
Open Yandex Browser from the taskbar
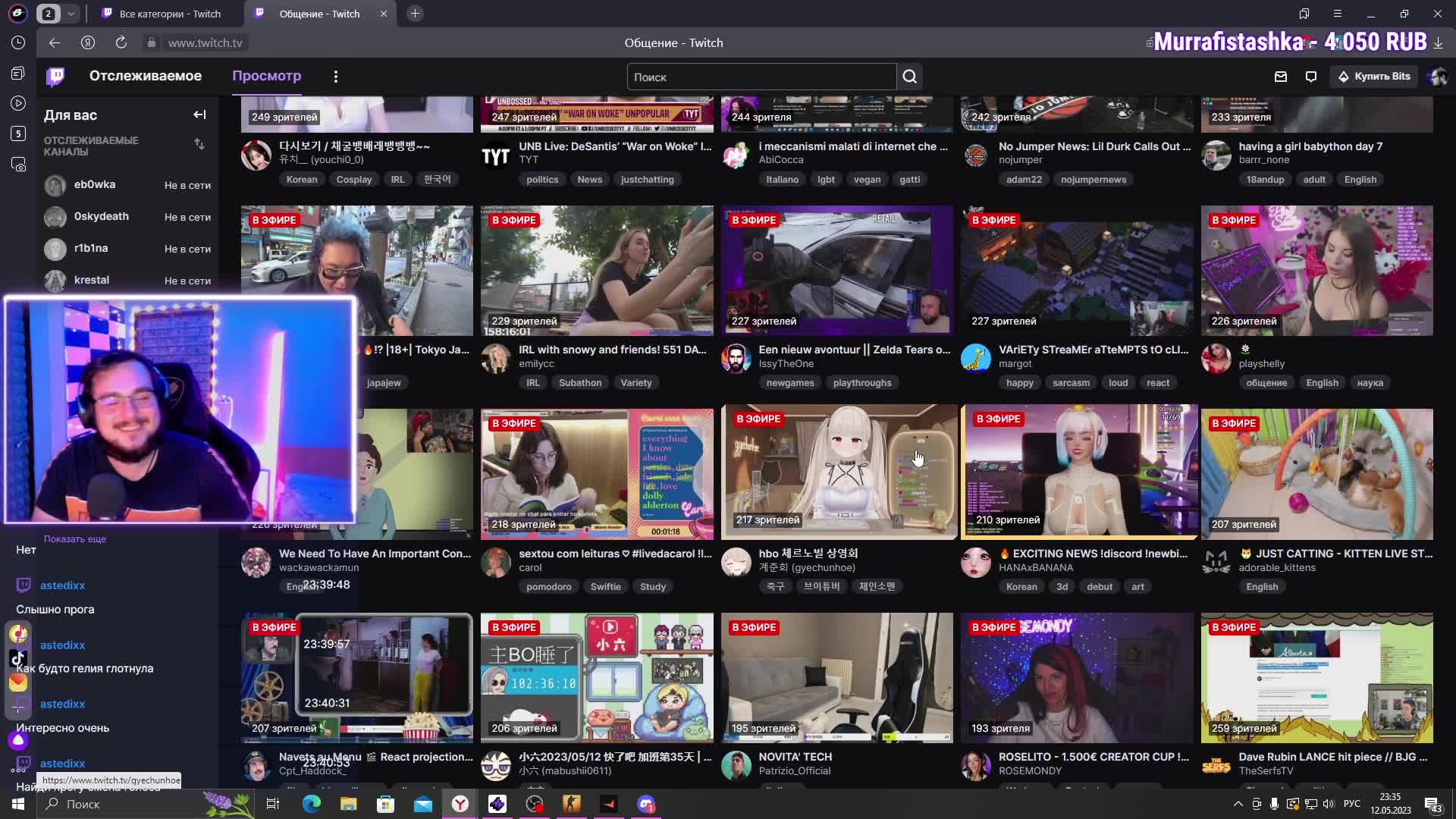point(460,804)
